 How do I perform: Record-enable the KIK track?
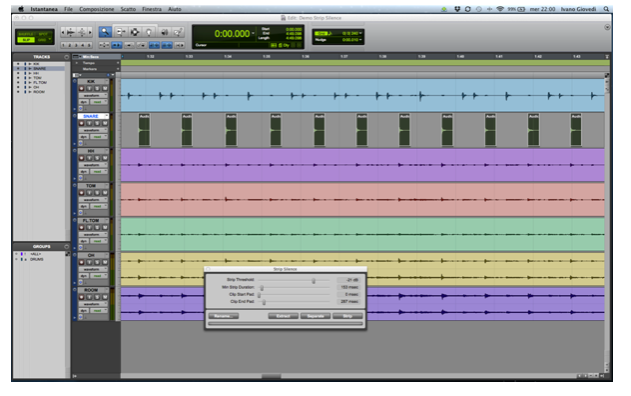coord(81,89)
